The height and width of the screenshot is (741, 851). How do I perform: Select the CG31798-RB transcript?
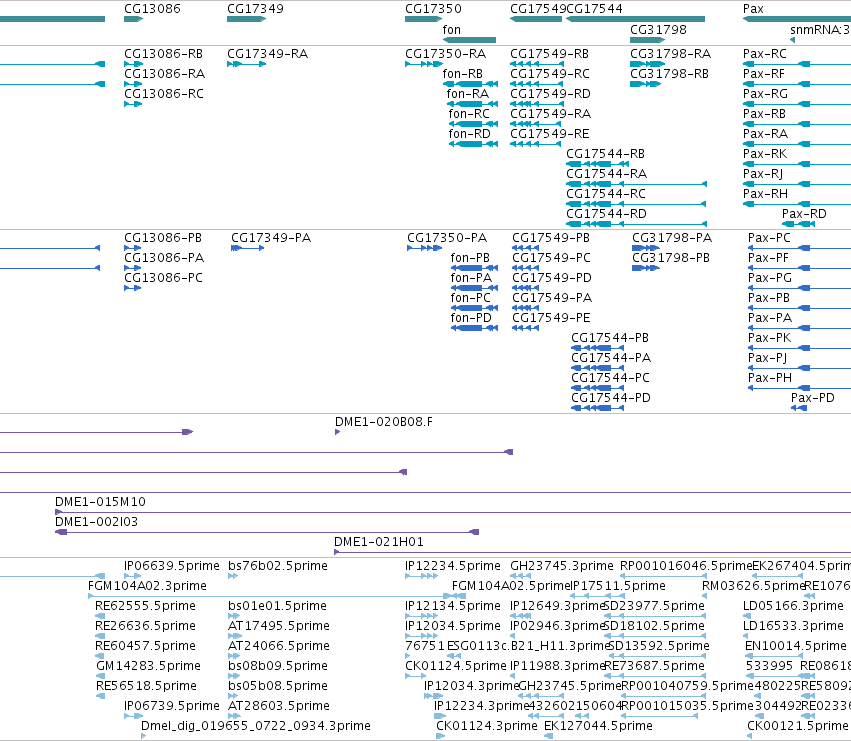point(645,84)
